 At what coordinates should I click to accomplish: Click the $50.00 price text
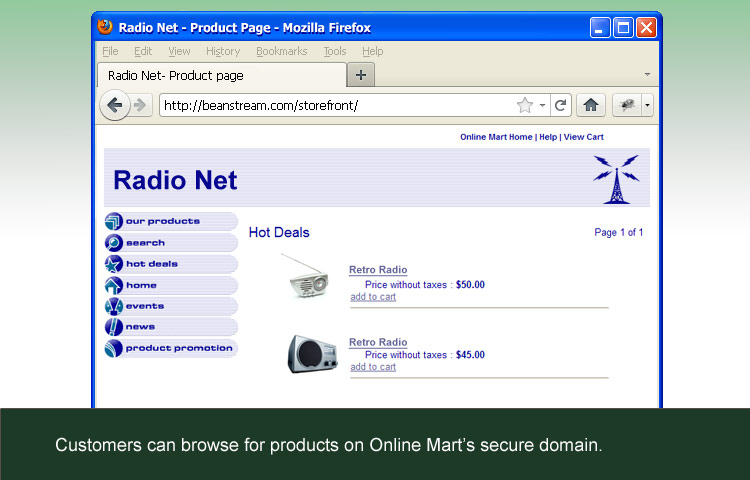(470, 285)
